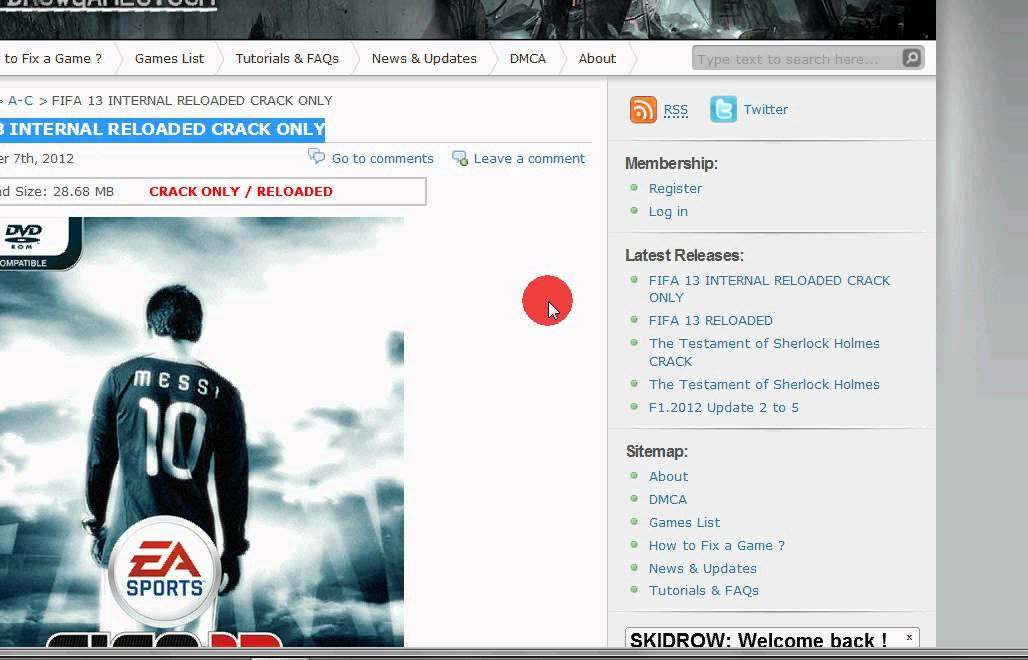Image resolution: width=1028 pixels, height=660 pixels.
Task: Click the search magnifier icon
Action: click(911, 58)
